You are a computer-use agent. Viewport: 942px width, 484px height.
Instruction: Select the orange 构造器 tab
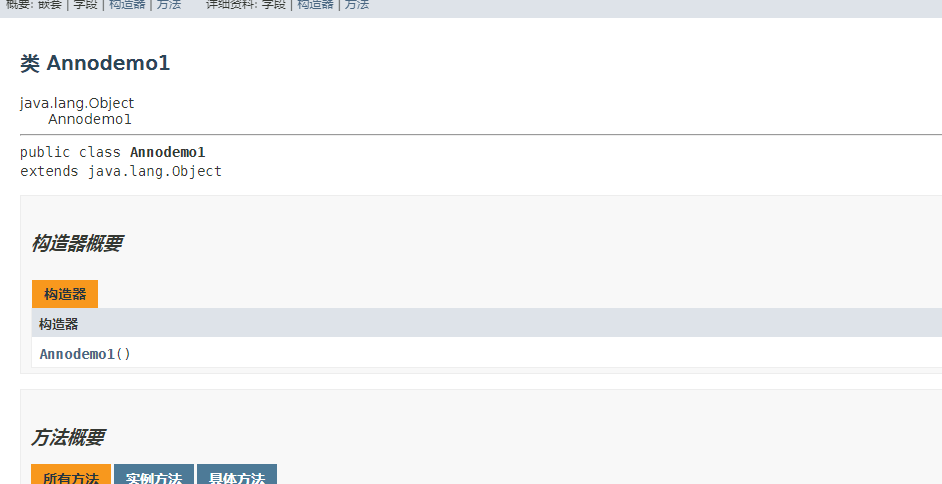pyautogui.click(x=65, y=294)
